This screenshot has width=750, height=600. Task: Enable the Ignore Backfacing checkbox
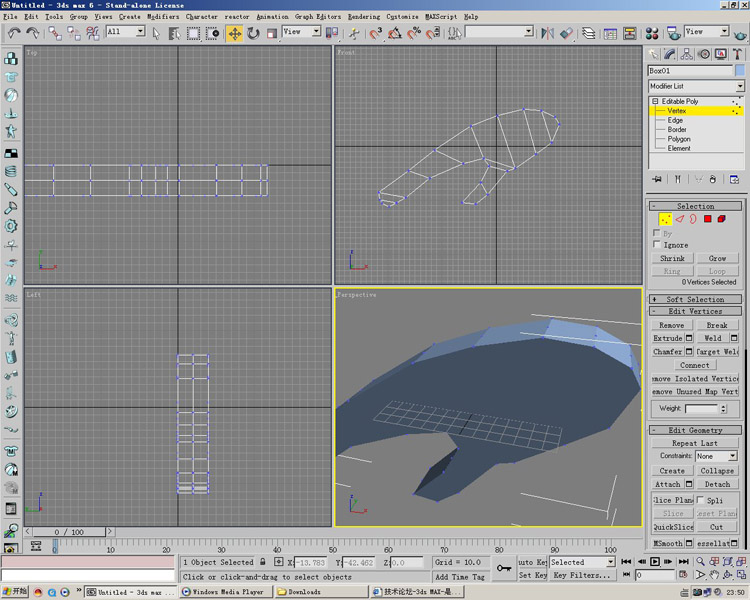tap(657, 244)
